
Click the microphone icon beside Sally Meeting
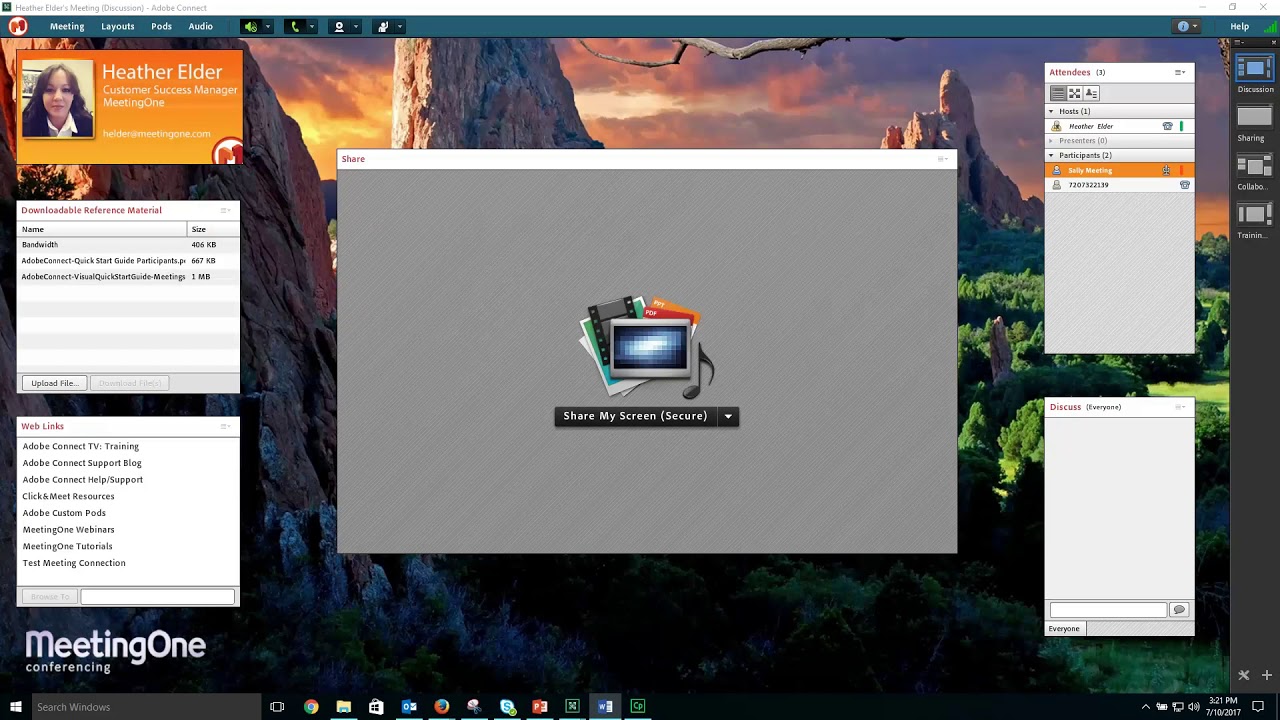pos(1166,170)
